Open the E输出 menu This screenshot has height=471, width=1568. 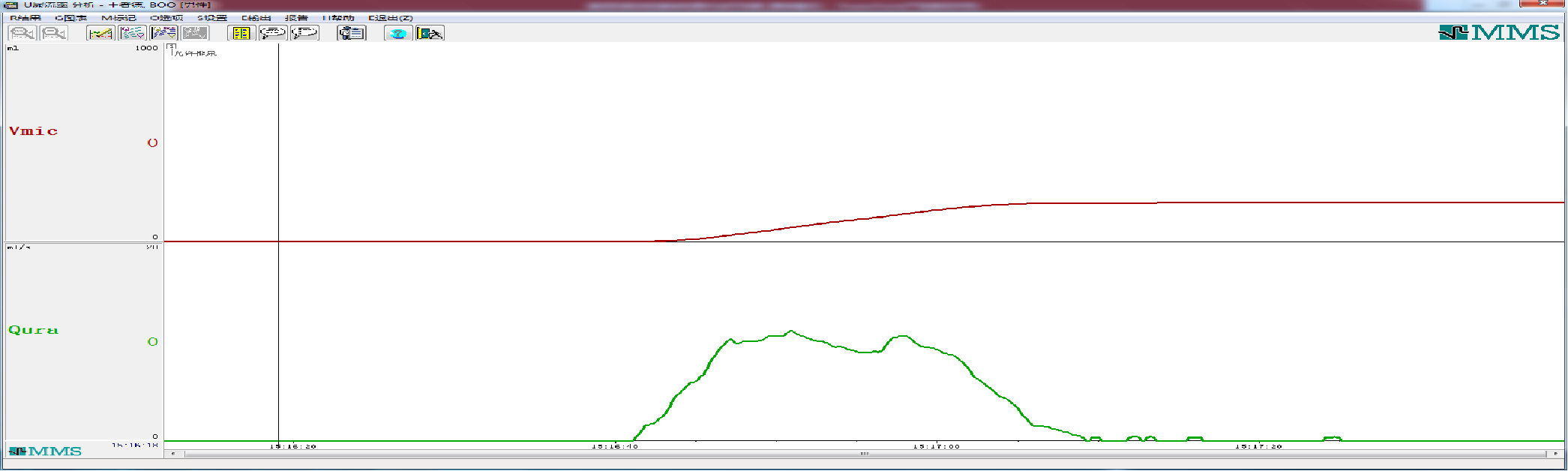tap(256, 18)
